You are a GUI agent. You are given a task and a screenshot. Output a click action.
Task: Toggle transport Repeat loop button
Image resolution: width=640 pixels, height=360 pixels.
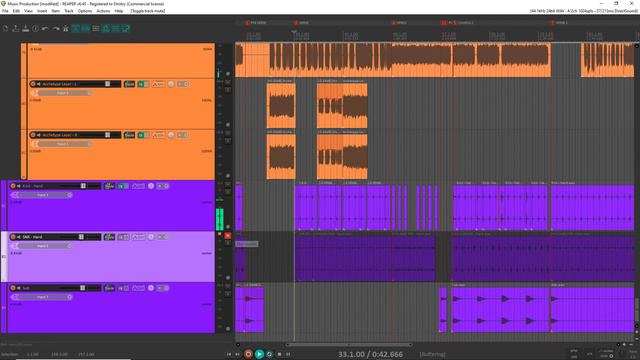[x=269, y=354]
